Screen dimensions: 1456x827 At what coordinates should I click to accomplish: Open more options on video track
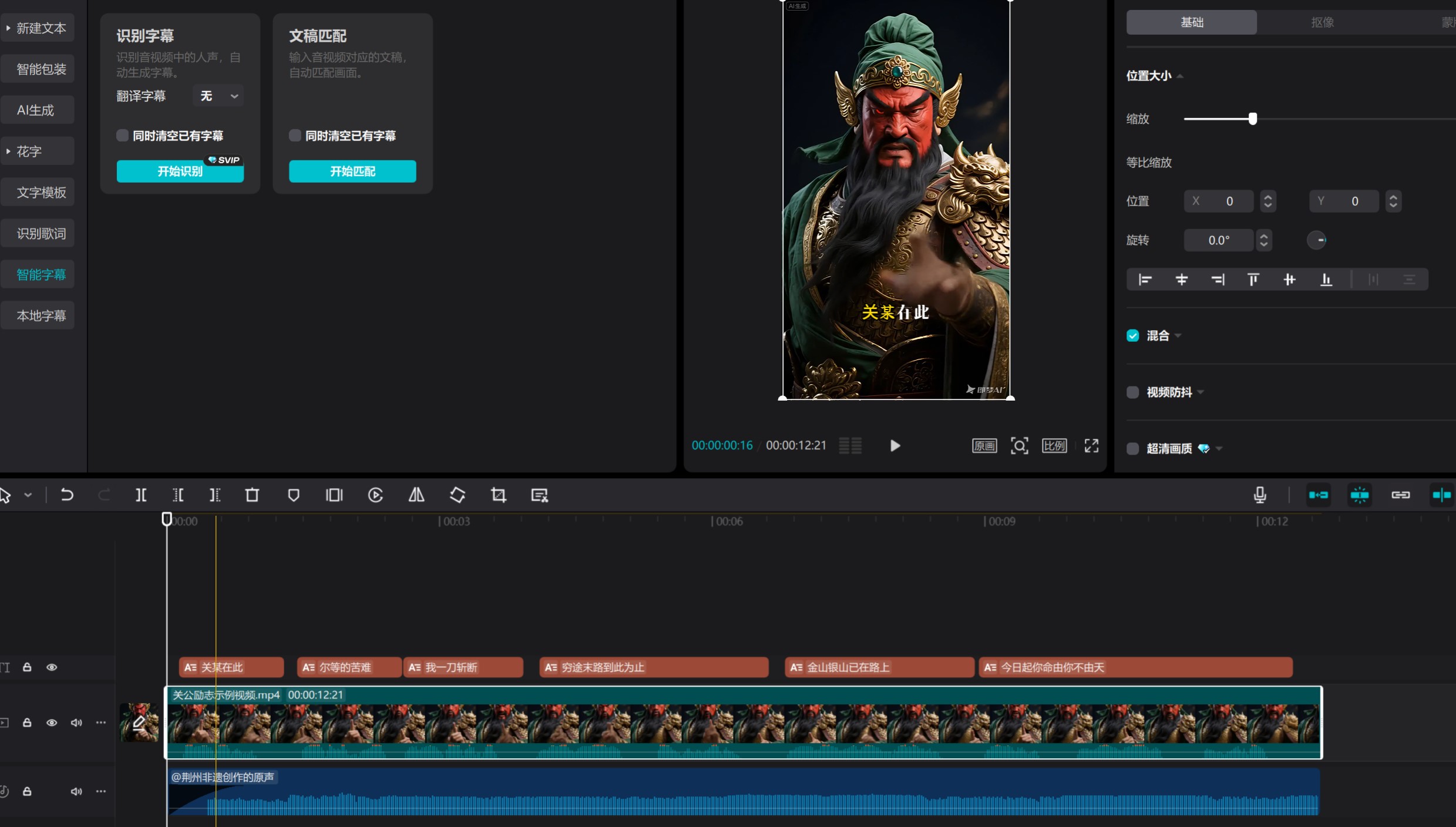coord(101,722)
